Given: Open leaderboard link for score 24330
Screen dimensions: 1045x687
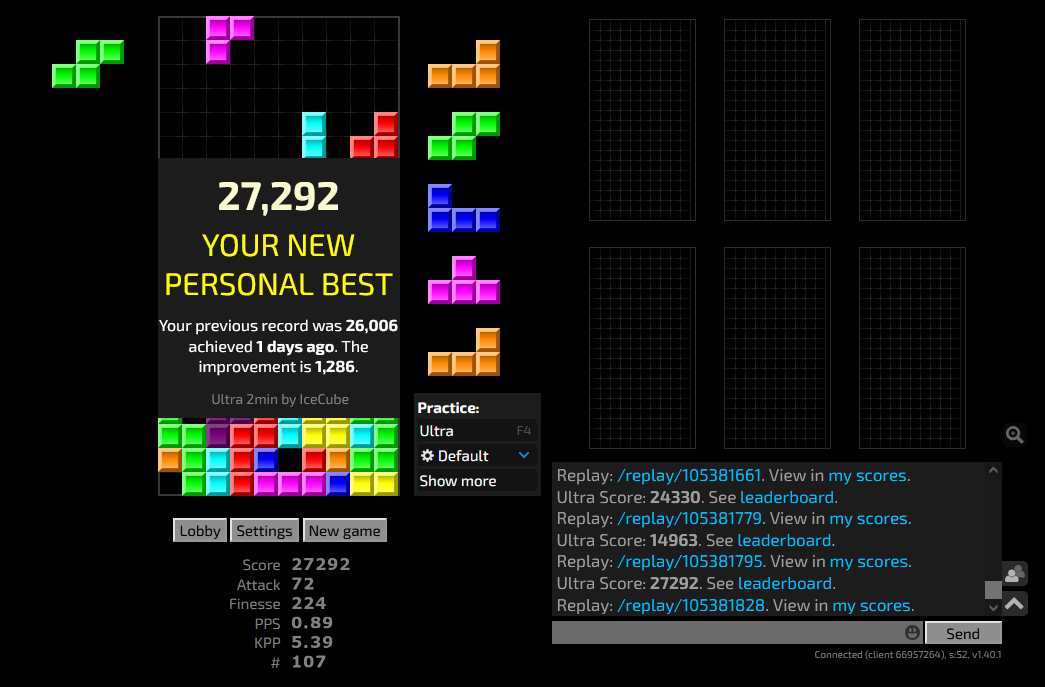Looking at the screenshot, I should [787, 497].
